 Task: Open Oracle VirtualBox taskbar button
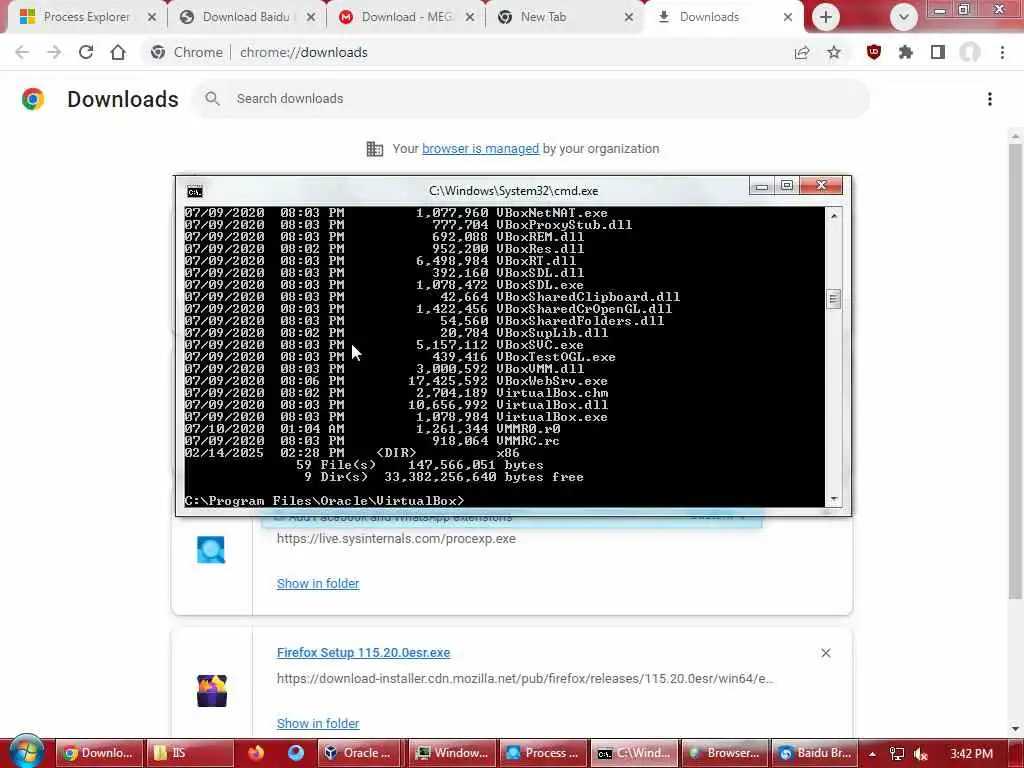point(361,753)
